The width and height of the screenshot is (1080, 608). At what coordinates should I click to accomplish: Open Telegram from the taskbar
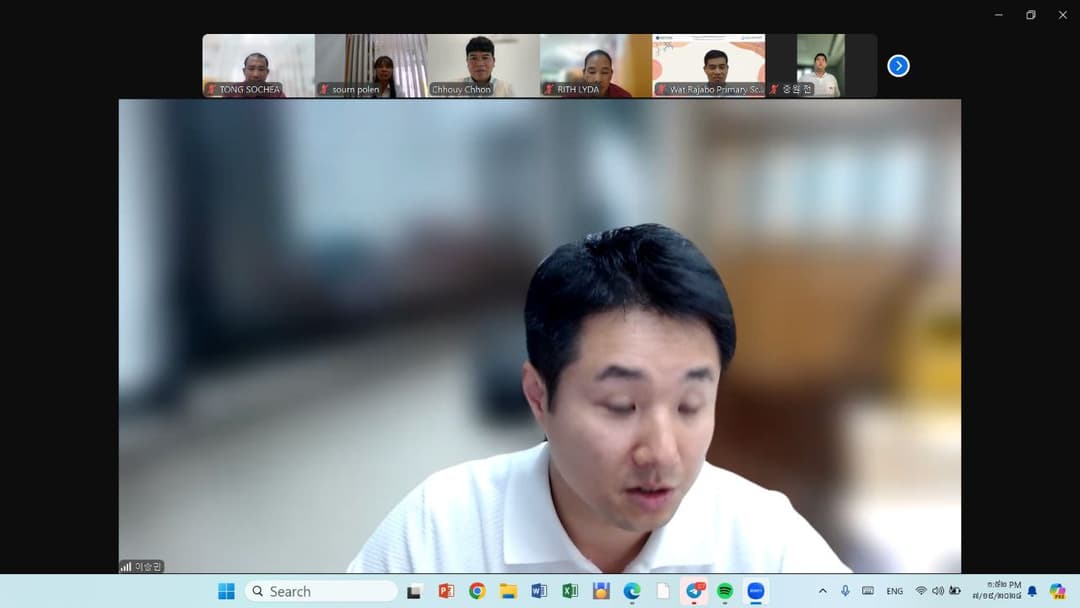tap(694, 591)
